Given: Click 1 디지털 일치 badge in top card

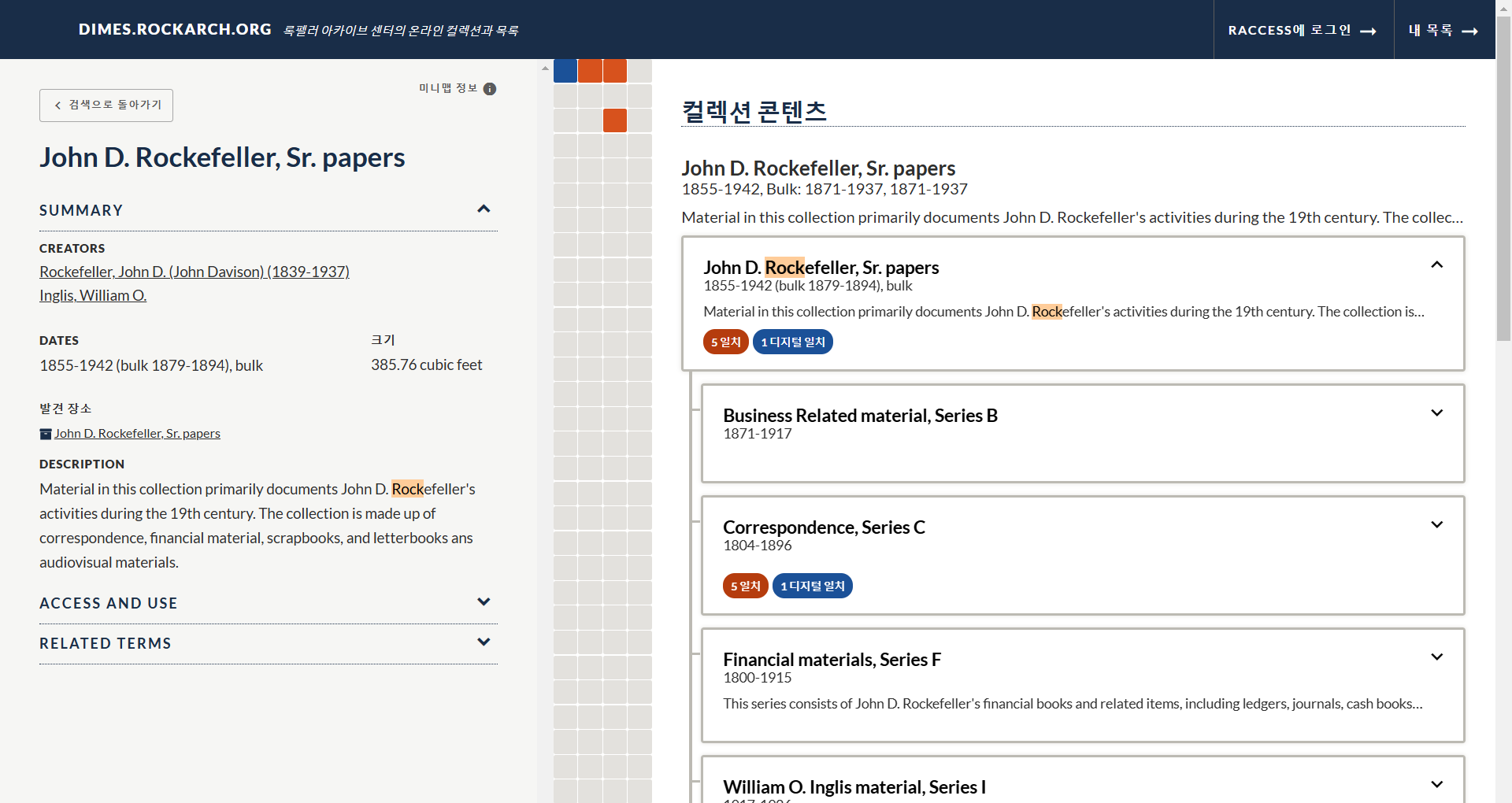Looking at the screenshot, I should pos(792,342).
